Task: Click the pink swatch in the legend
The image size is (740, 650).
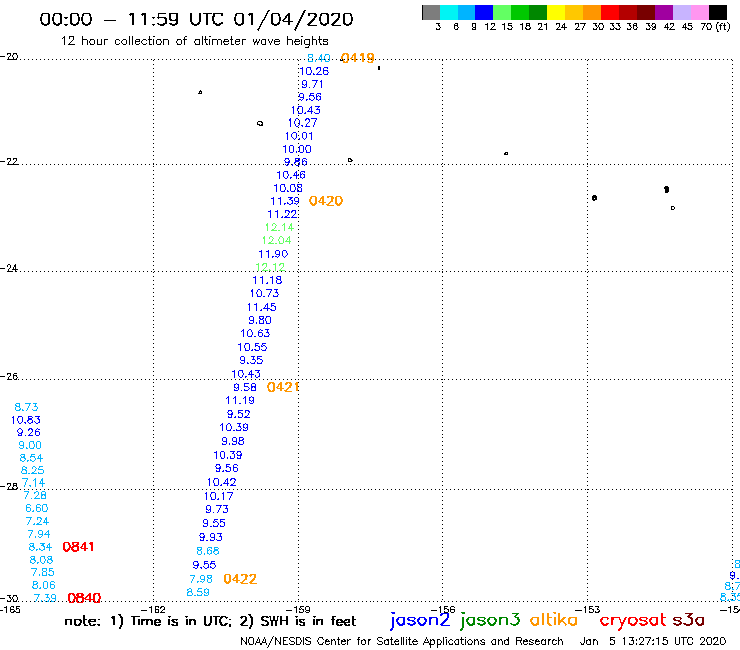Action: click(700, 12)
